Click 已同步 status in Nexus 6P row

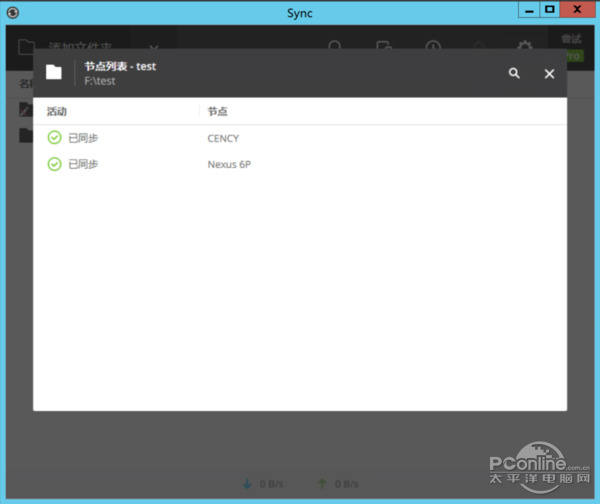[x=83, y=164]
